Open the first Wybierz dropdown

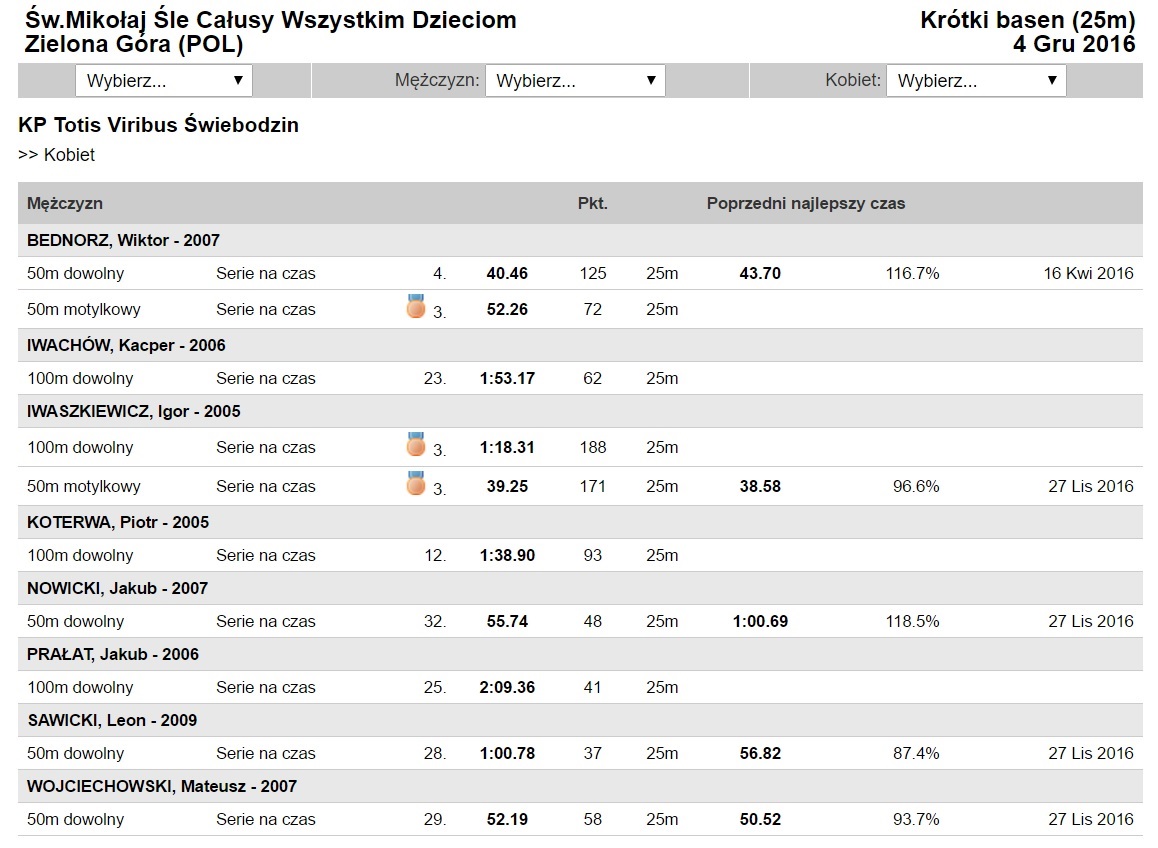point(164,81)
